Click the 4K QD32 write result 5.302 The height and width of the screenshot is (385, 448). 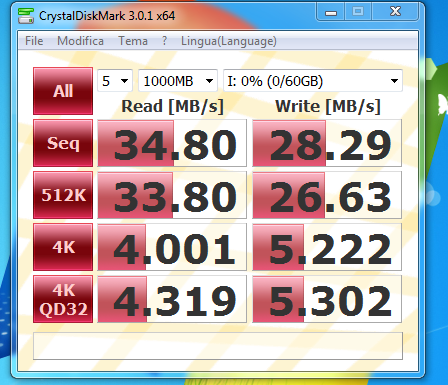[327, 299]
